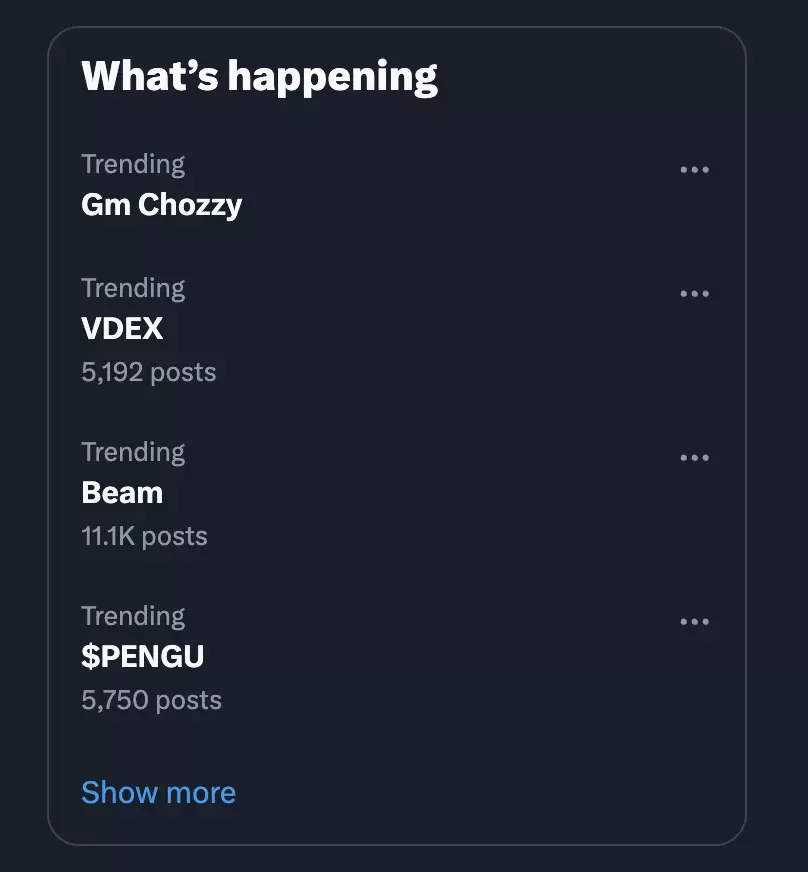Open more options for VDEX trend
808x872 pixels.
pos(694,294)
